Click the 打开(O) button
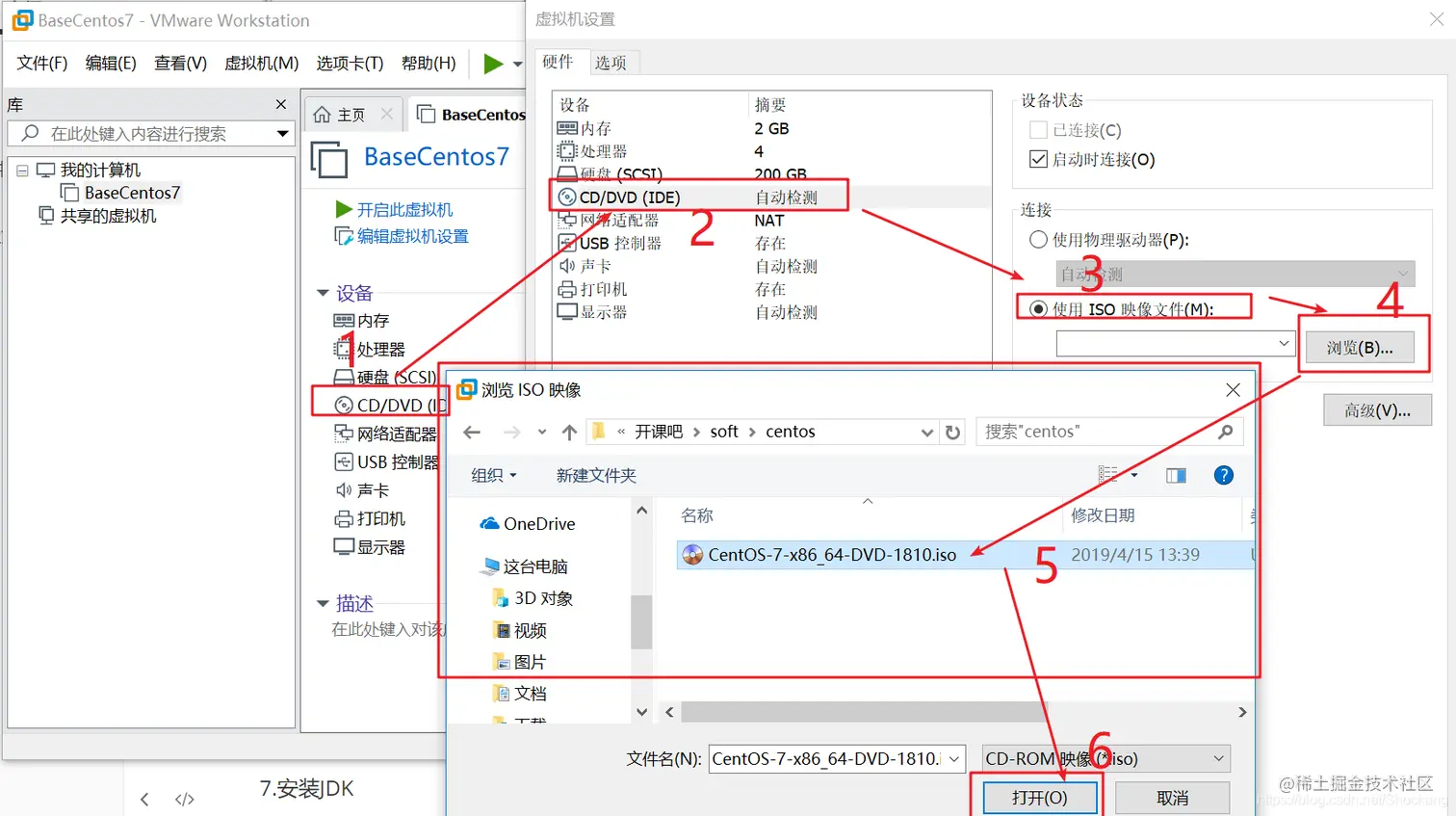This screenshot has width=1456, height=816. point(1038,796)
